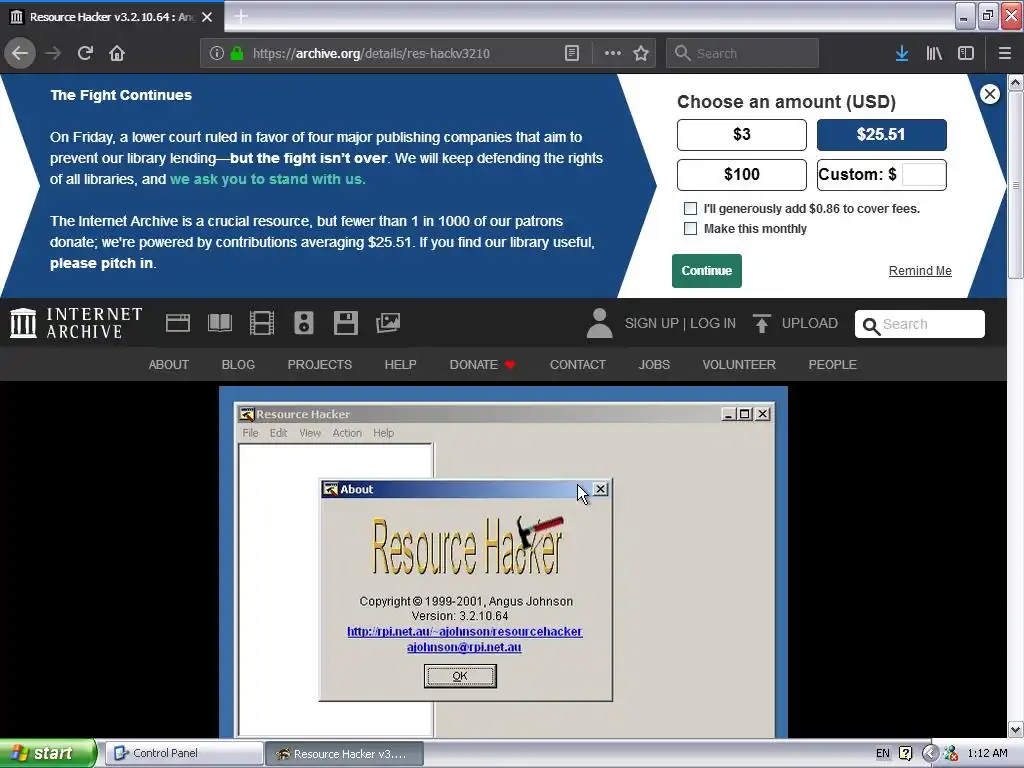Open the browser home page icon

[x=117, y=53]
